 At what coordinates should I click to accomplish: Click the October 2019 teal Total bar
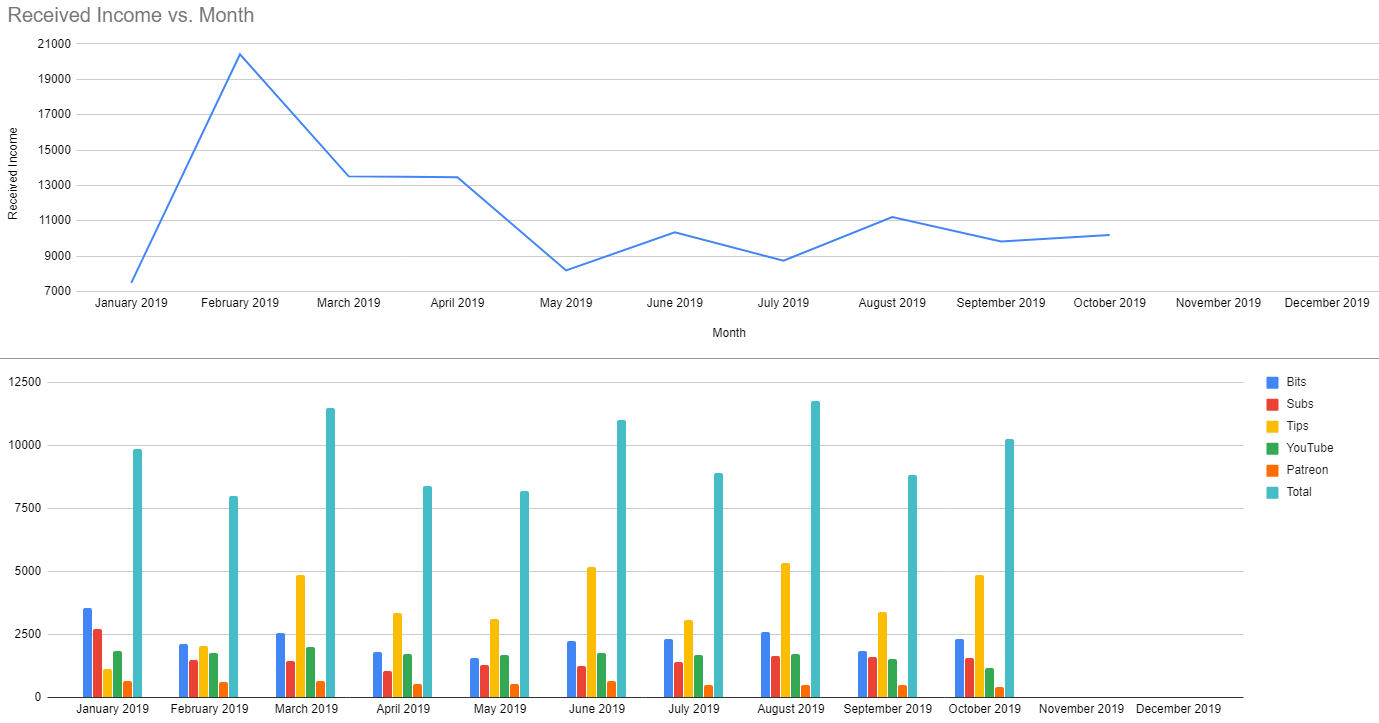1010,568
